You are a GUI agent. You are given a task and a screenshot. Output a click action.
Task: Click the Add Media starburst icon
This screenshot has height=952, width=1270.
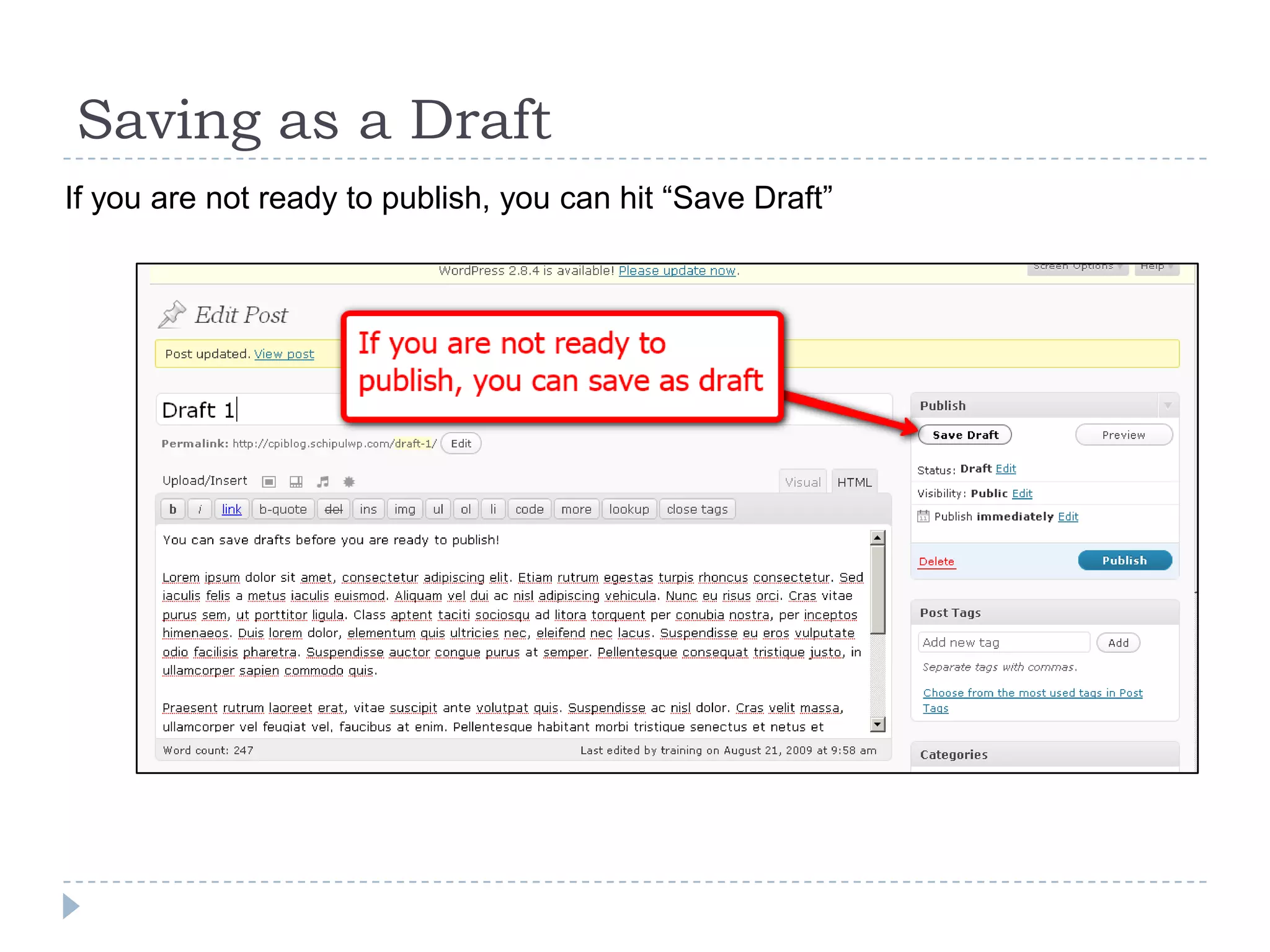tap(349, 482)
